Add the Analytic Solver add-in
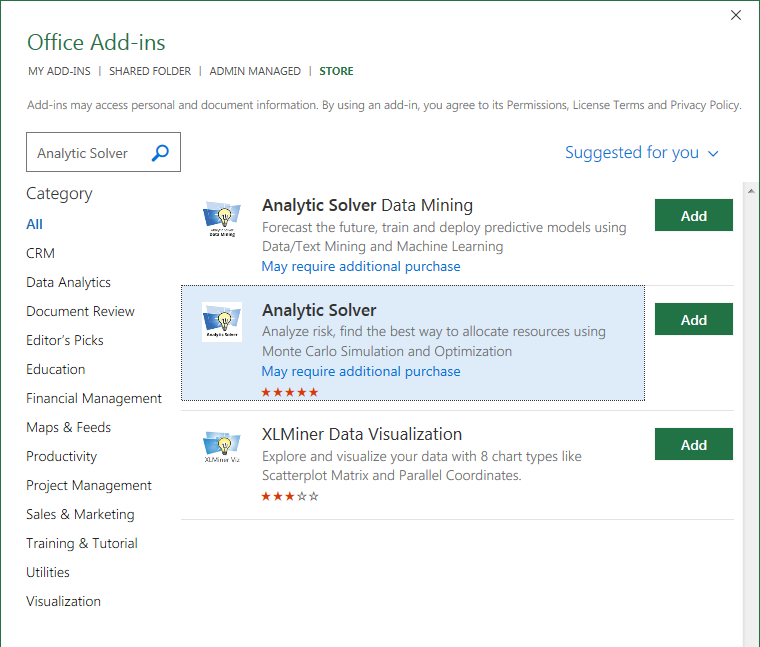This screenshot has width=760, height=647. (693, 320)
